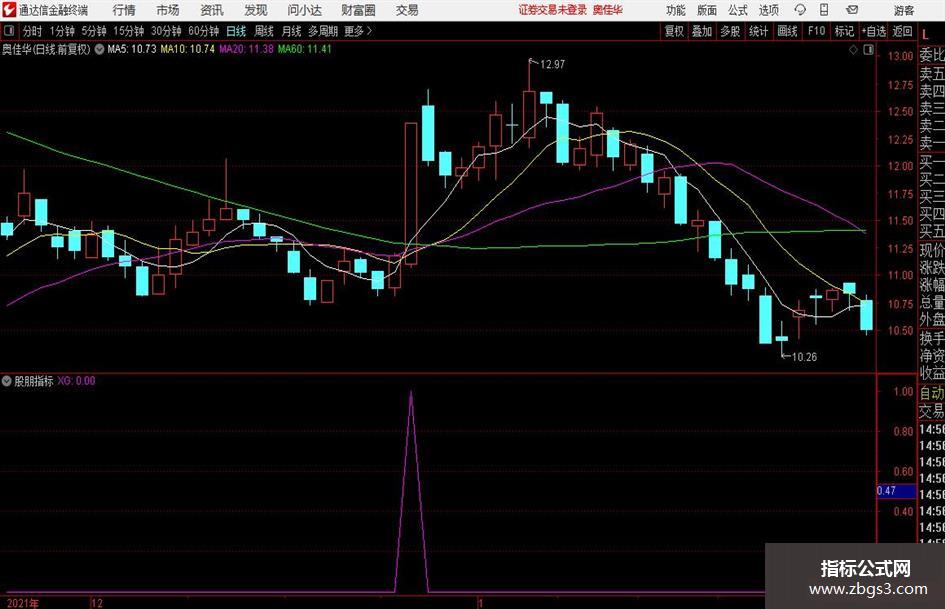Click the XG: 0.00 indicator value
Image resolution: width=945 pixels, height=609 pixels.
coord(77,381)
